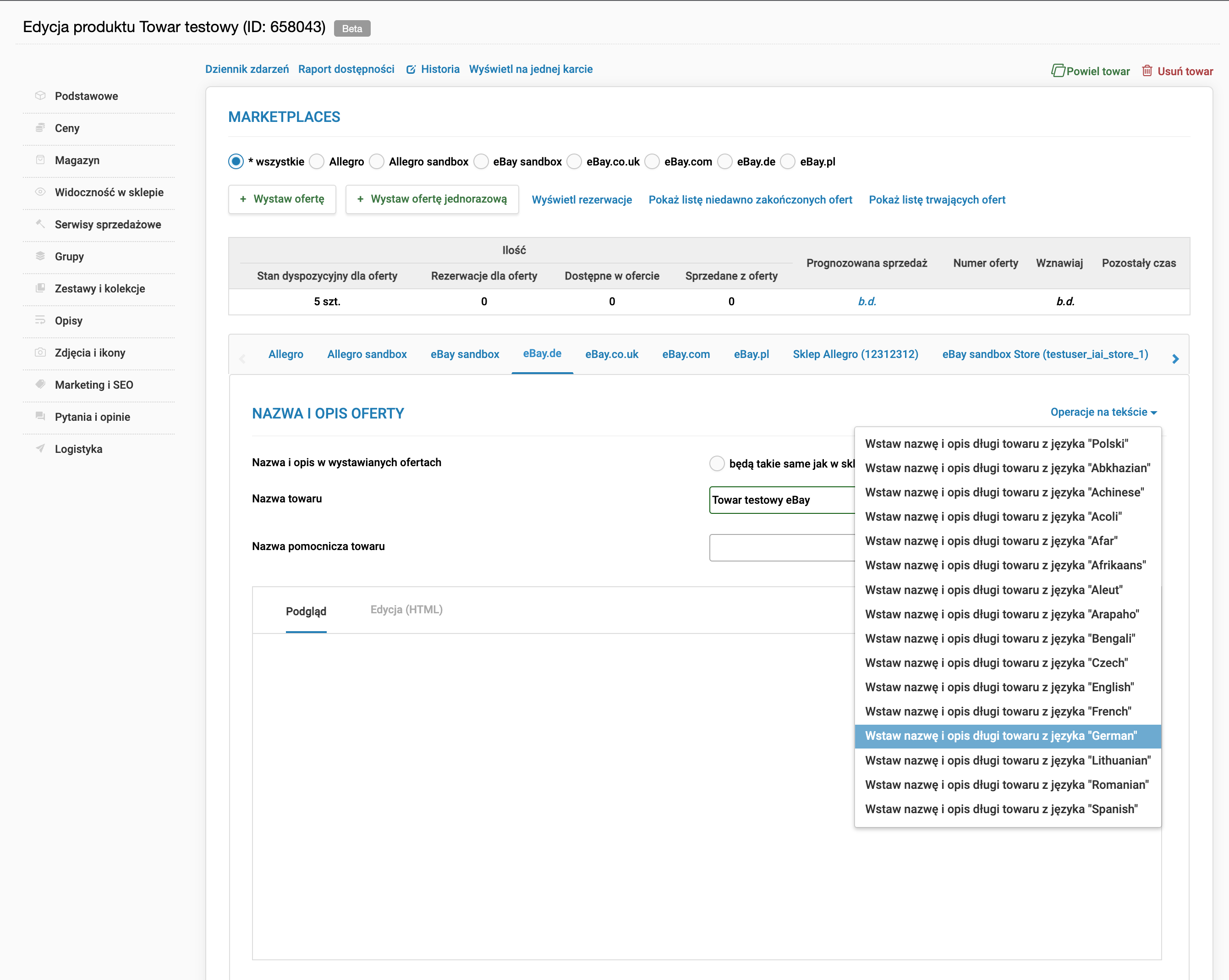This screenshot has width=1229, height=980.
Task: Click the camera icon for Zdjęcia i ikony
Action: point(40,352)
